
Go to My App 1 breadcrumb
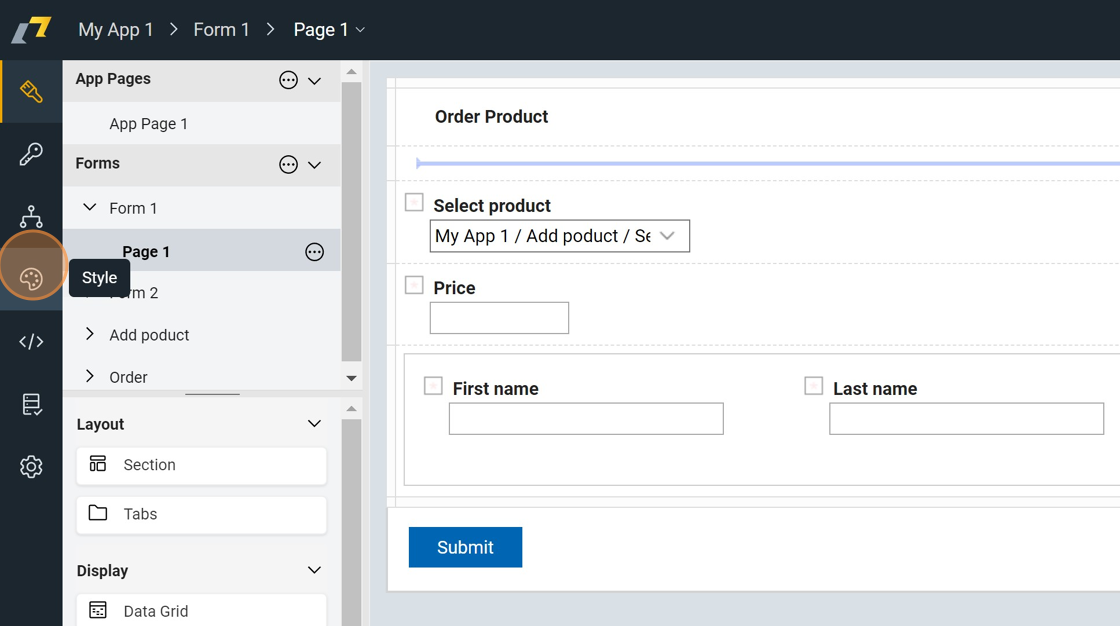point(116,30)
